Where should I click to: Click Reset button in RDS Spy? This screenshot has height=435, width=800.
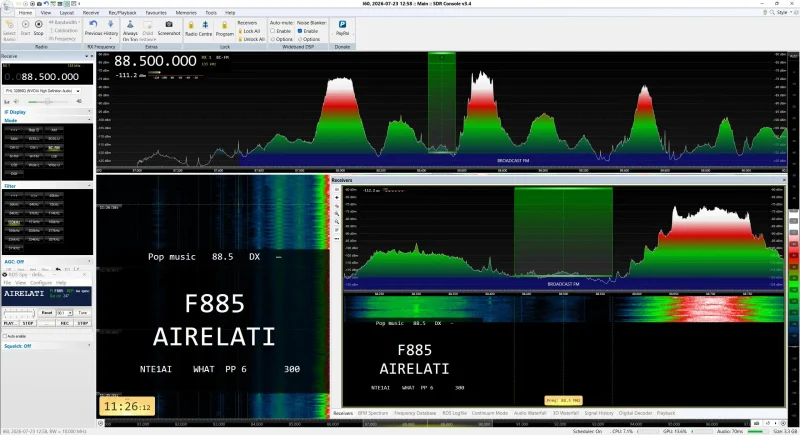coord(46,313)
